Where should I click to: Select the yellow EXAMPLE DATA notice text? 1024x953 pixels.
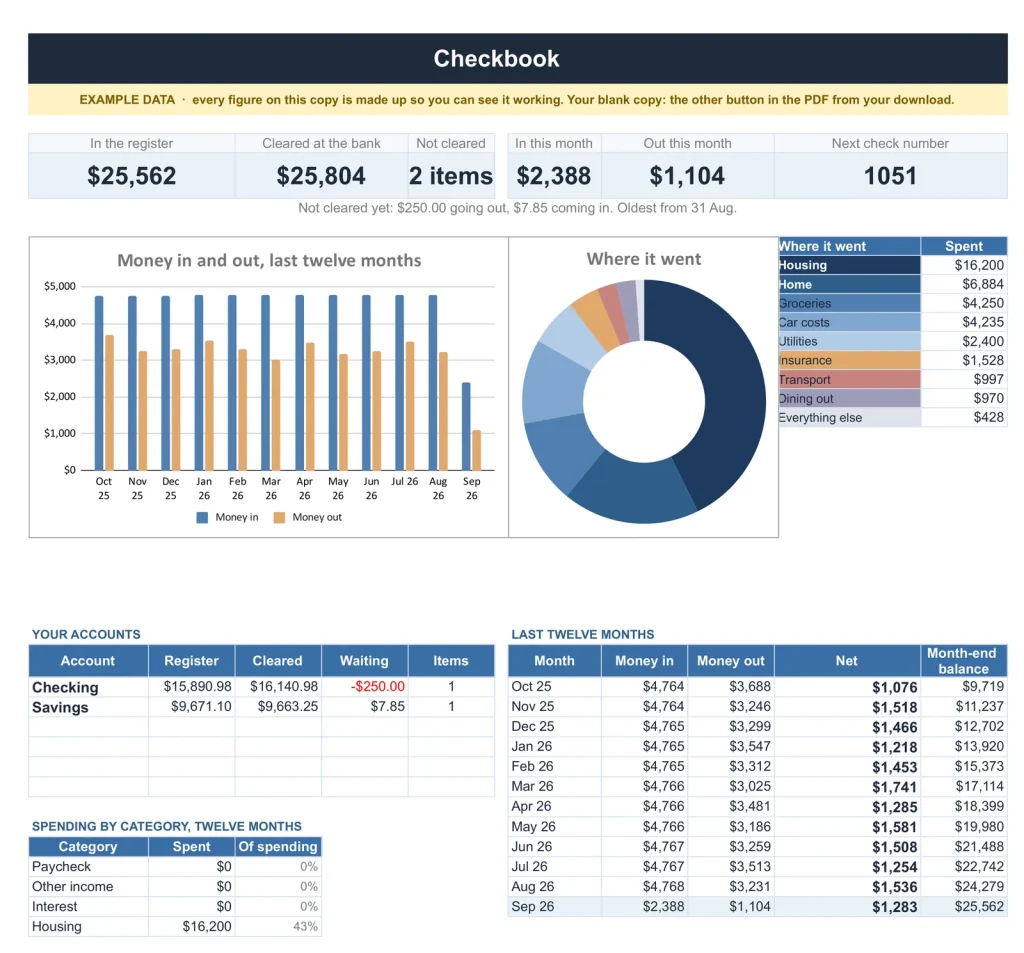point(517,100)
